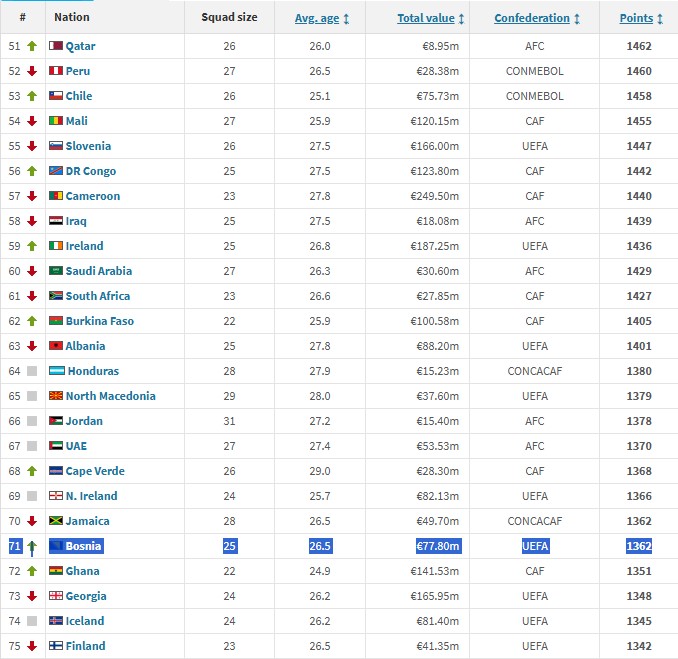Click sort arrow icon next to Avg. age

coord(346,19)
